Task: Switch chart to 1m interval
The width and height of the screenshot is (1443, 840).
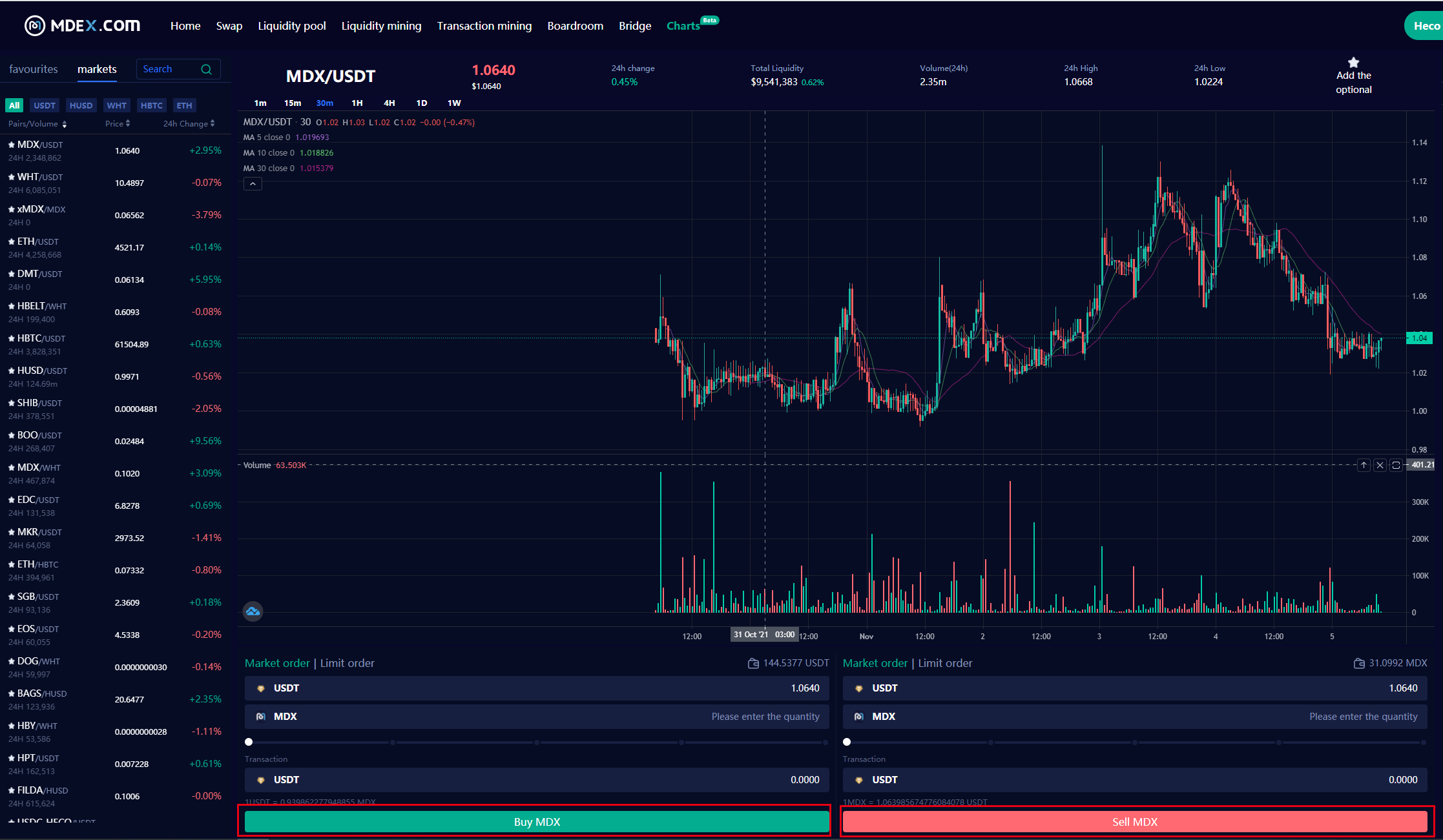Action: (260, 103)
